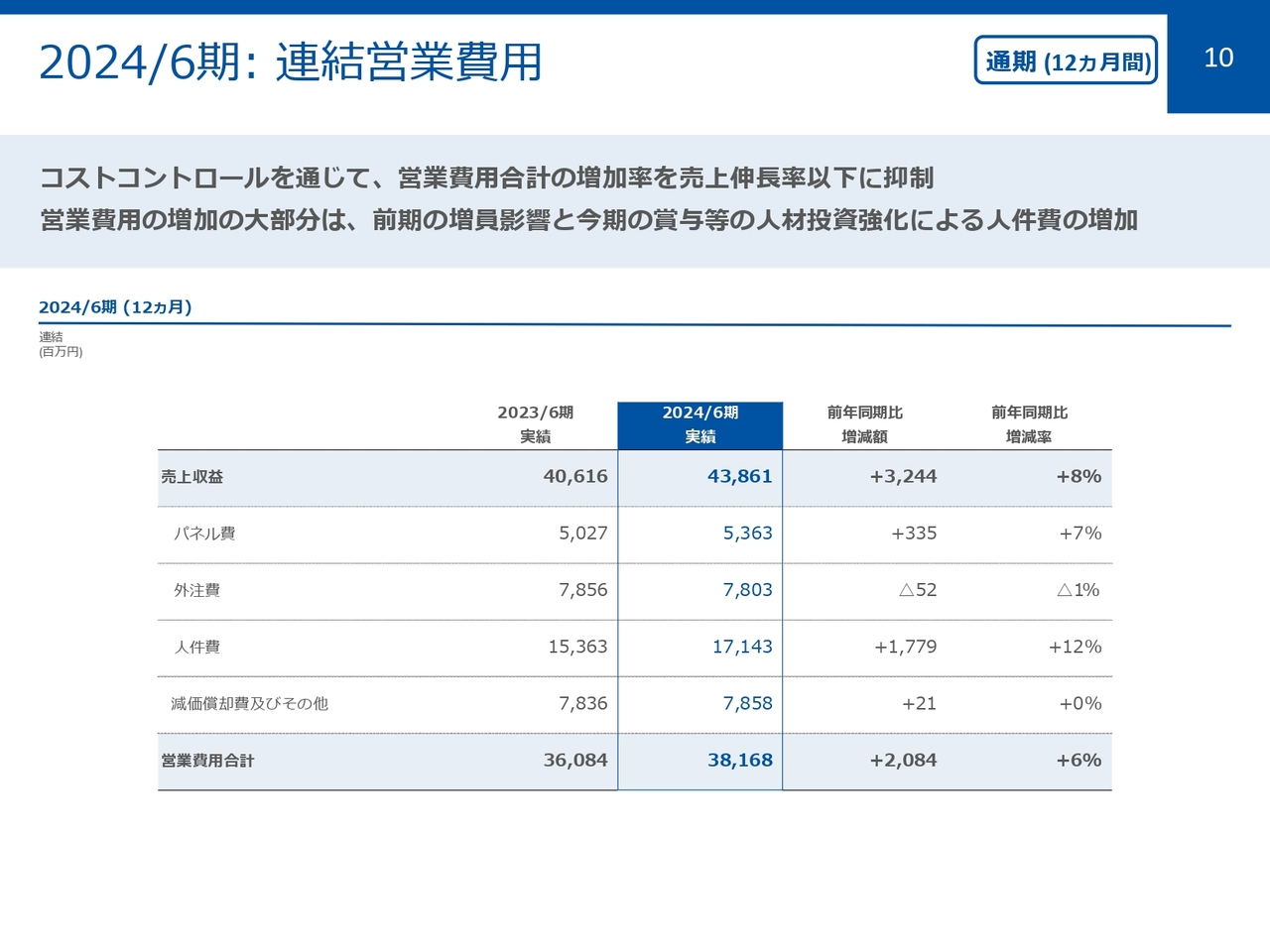The width and height of the screenshot is (1270, 952).
Task: Click the 前年同期比 増減率 column header
Action: coord(1029,424)
